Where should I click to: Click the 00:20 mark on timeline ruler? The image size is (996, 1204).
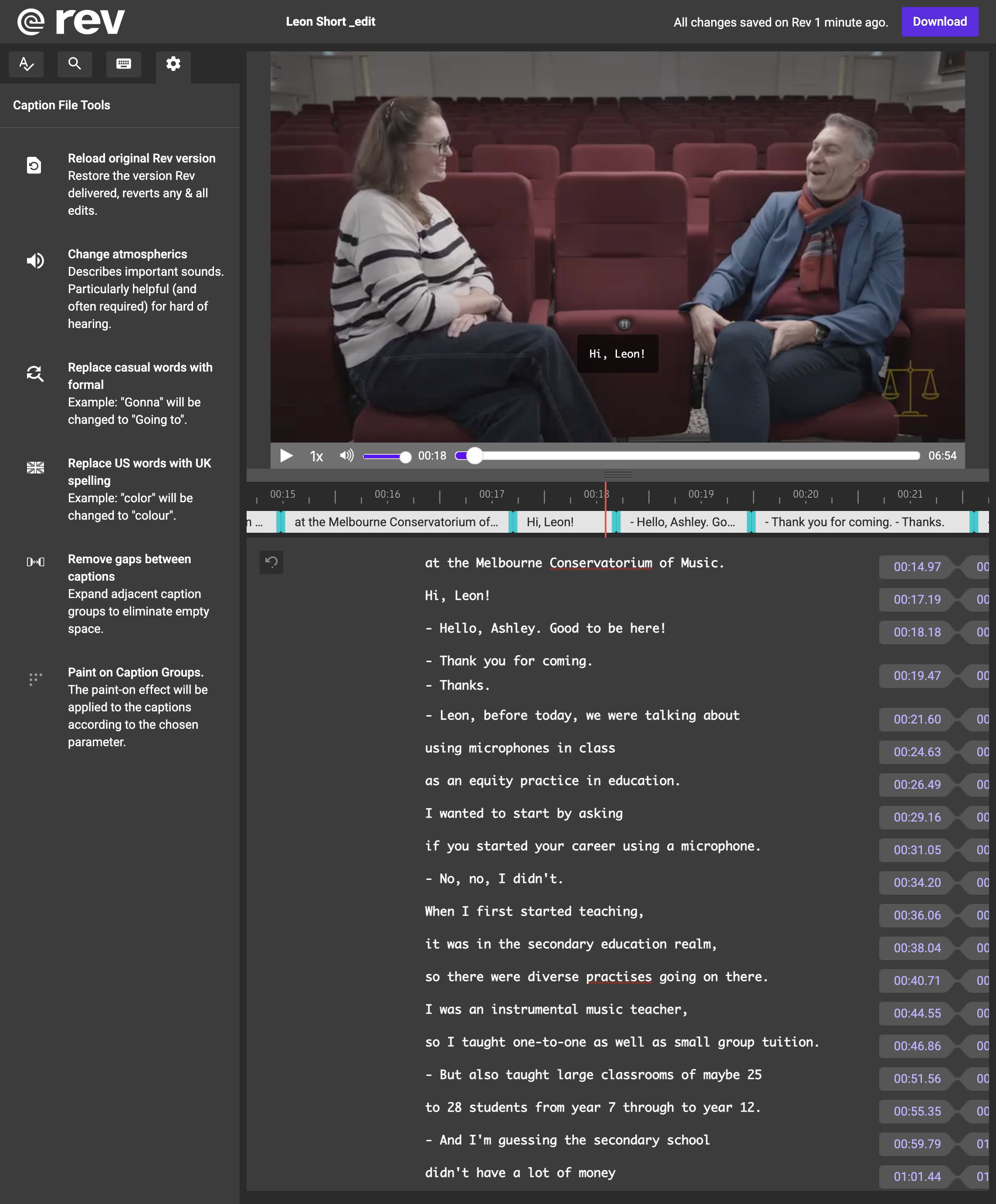click(x=806, y=494)
